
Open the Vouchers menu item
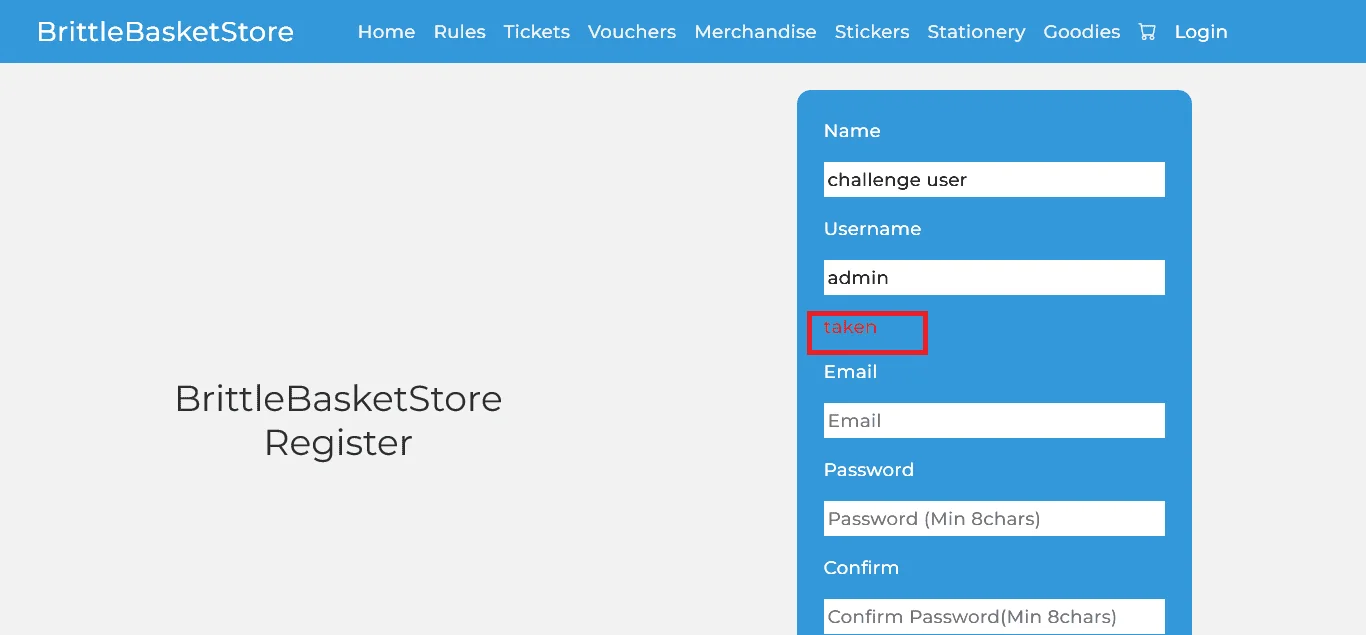tap(632, 32)
